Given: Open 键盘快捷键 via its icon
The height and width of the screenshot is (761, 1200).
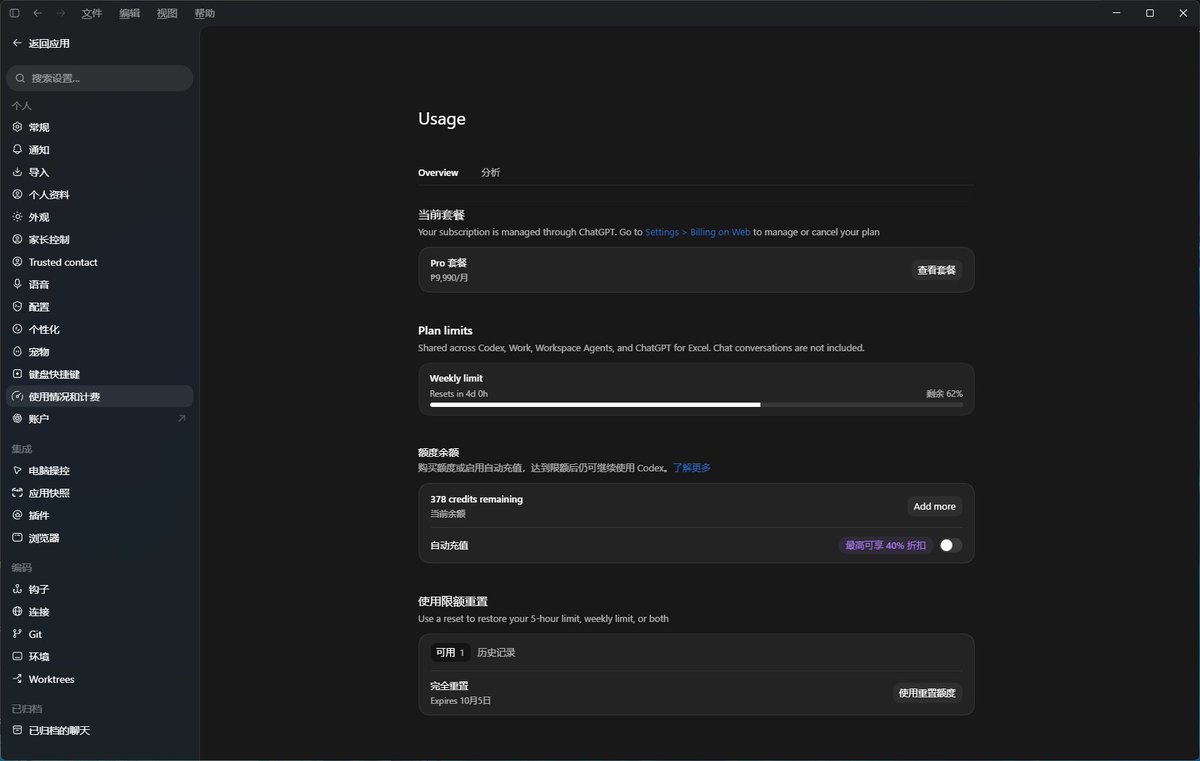Looking at the screenshot, I should [17, 374].
